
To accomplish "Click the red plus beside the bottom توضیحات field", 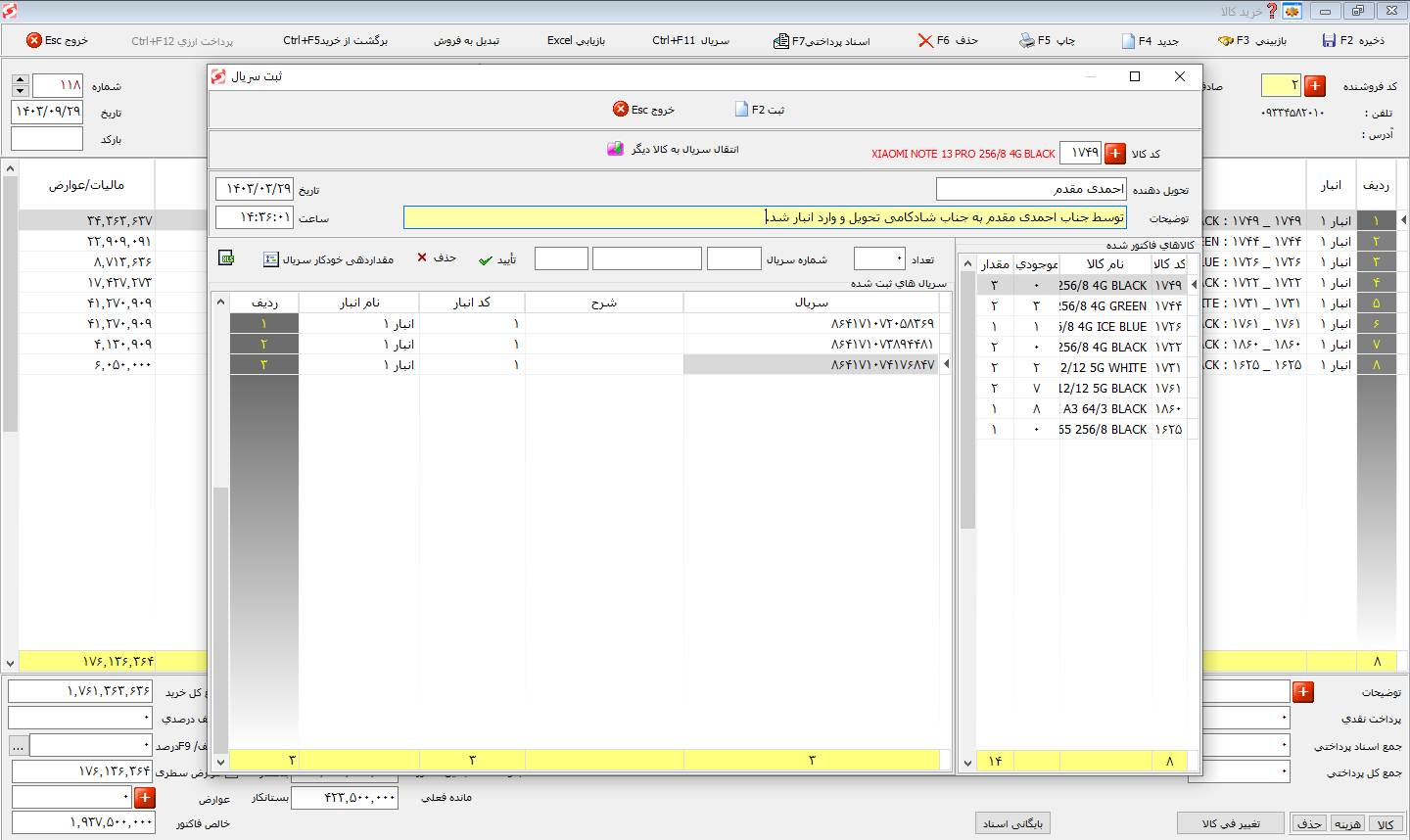I will click(1303, 692).
